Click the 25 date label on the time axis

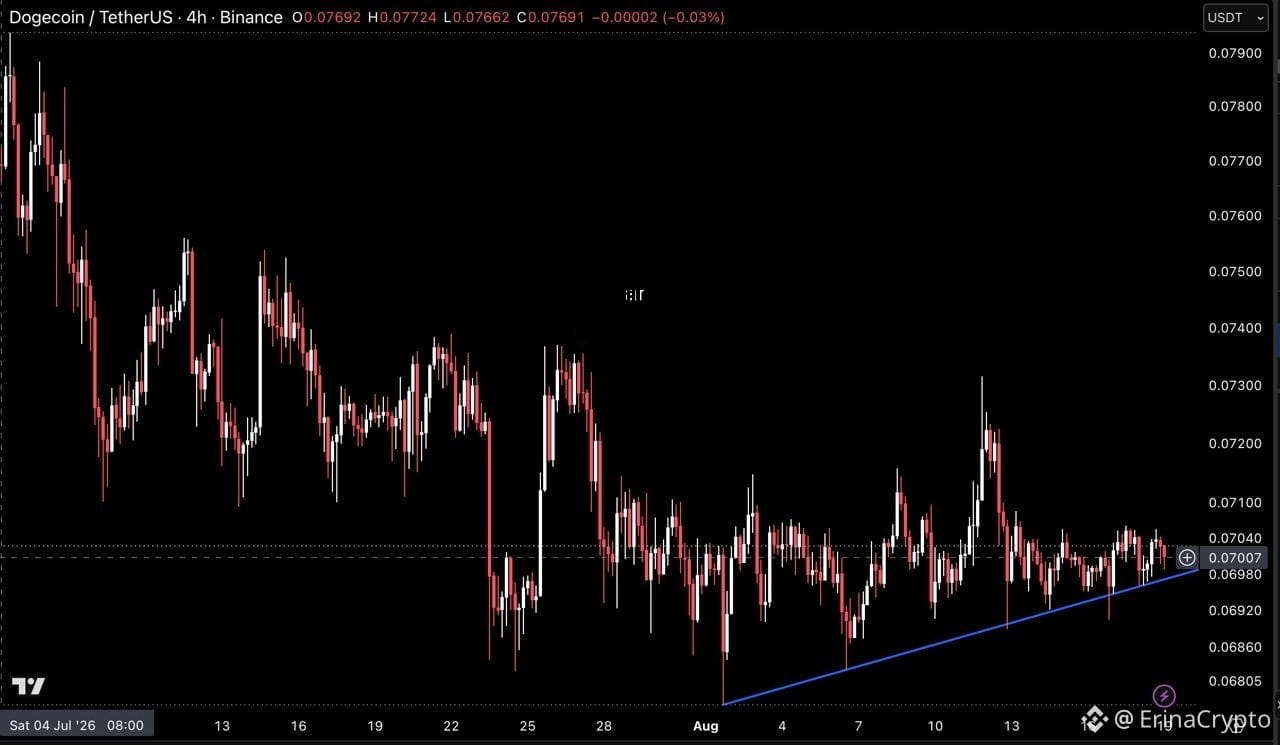coord(528,726)
